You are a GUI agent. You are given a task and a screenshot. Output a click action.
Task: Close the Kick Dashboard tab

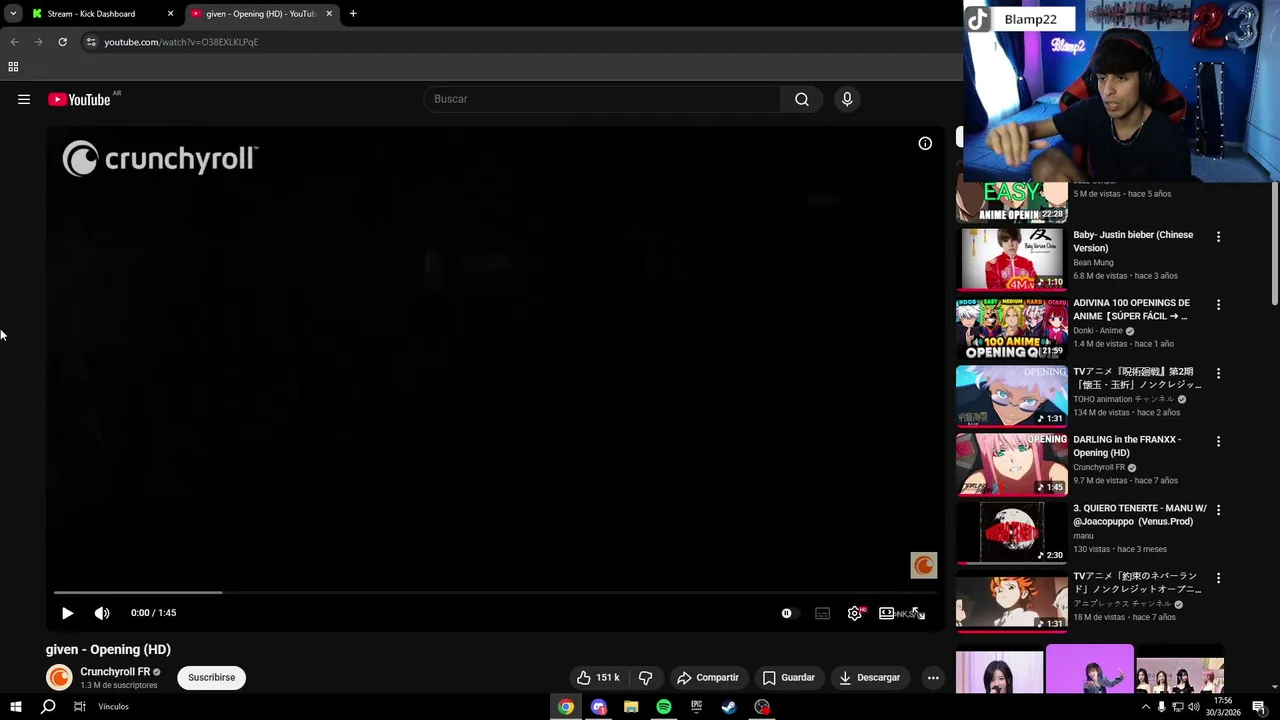[x=170, y=14]
